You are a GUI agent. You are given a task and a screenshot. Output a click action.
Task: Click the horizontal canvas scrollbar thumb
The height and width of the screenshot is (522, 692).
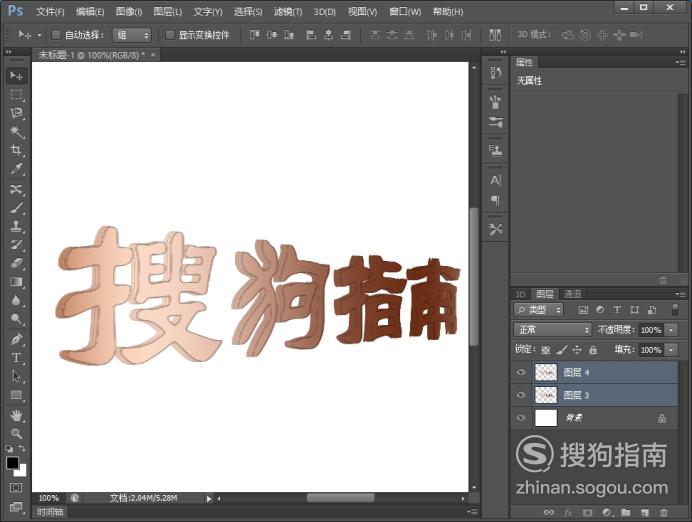tap(341, 498)
